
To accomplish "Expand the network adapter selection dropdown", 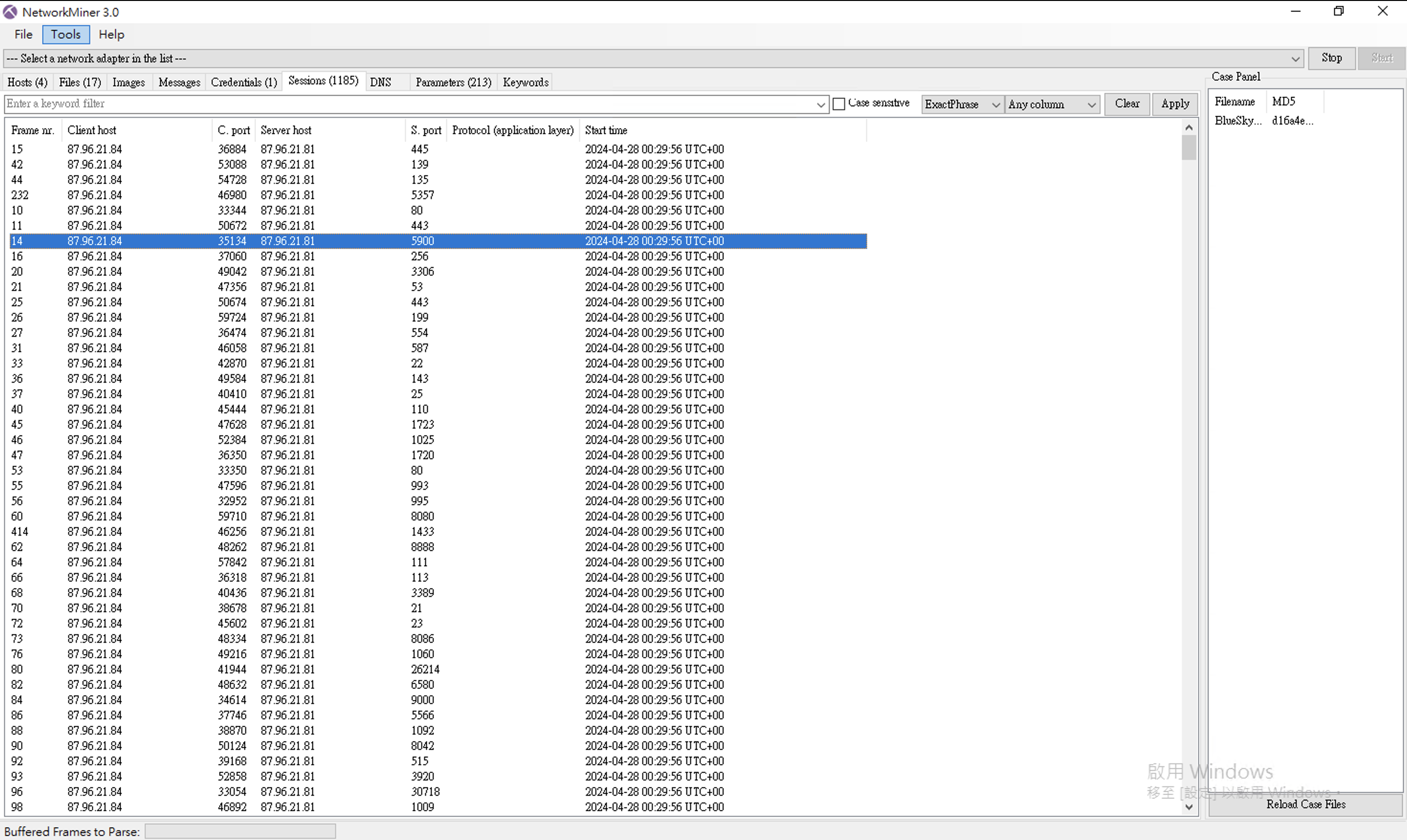I will point(1295,59).
